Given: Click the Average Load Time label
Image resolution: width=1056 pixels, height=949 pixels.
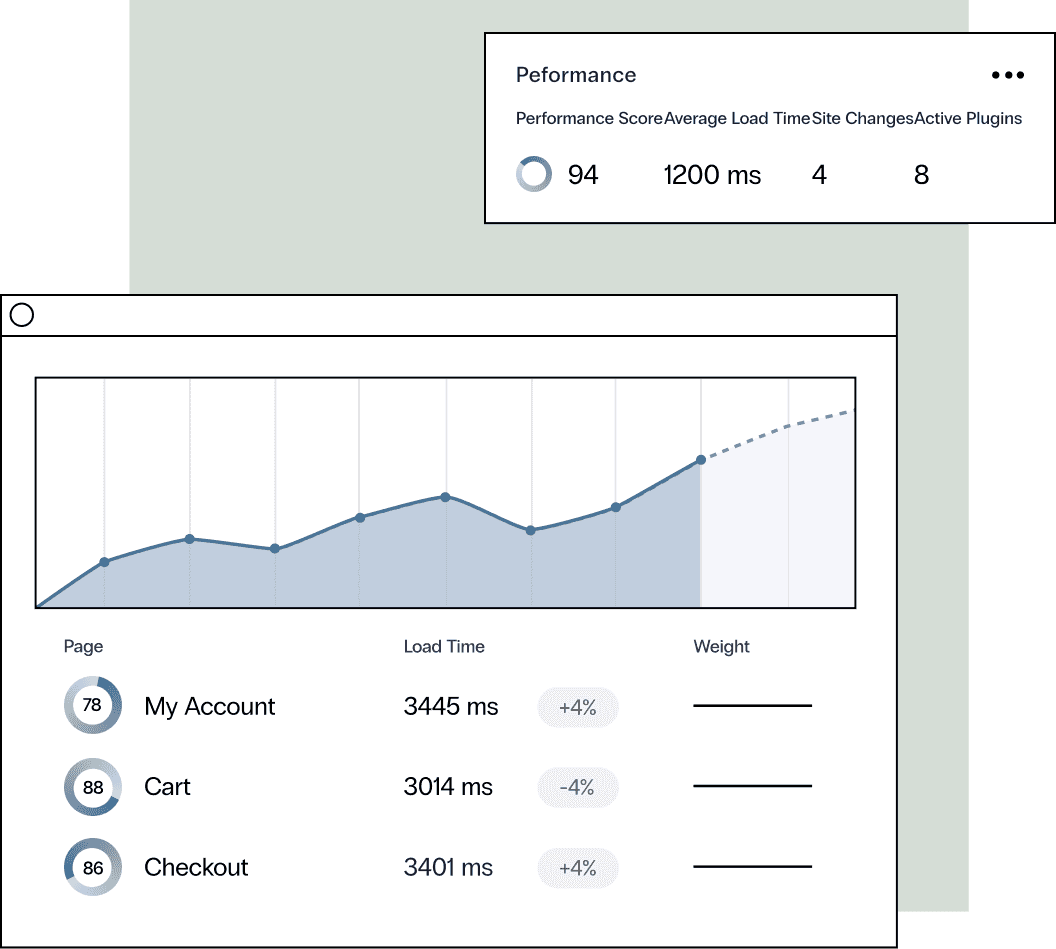Looking at the screenshot, I should pyautogui.click(x=737, y=119).
